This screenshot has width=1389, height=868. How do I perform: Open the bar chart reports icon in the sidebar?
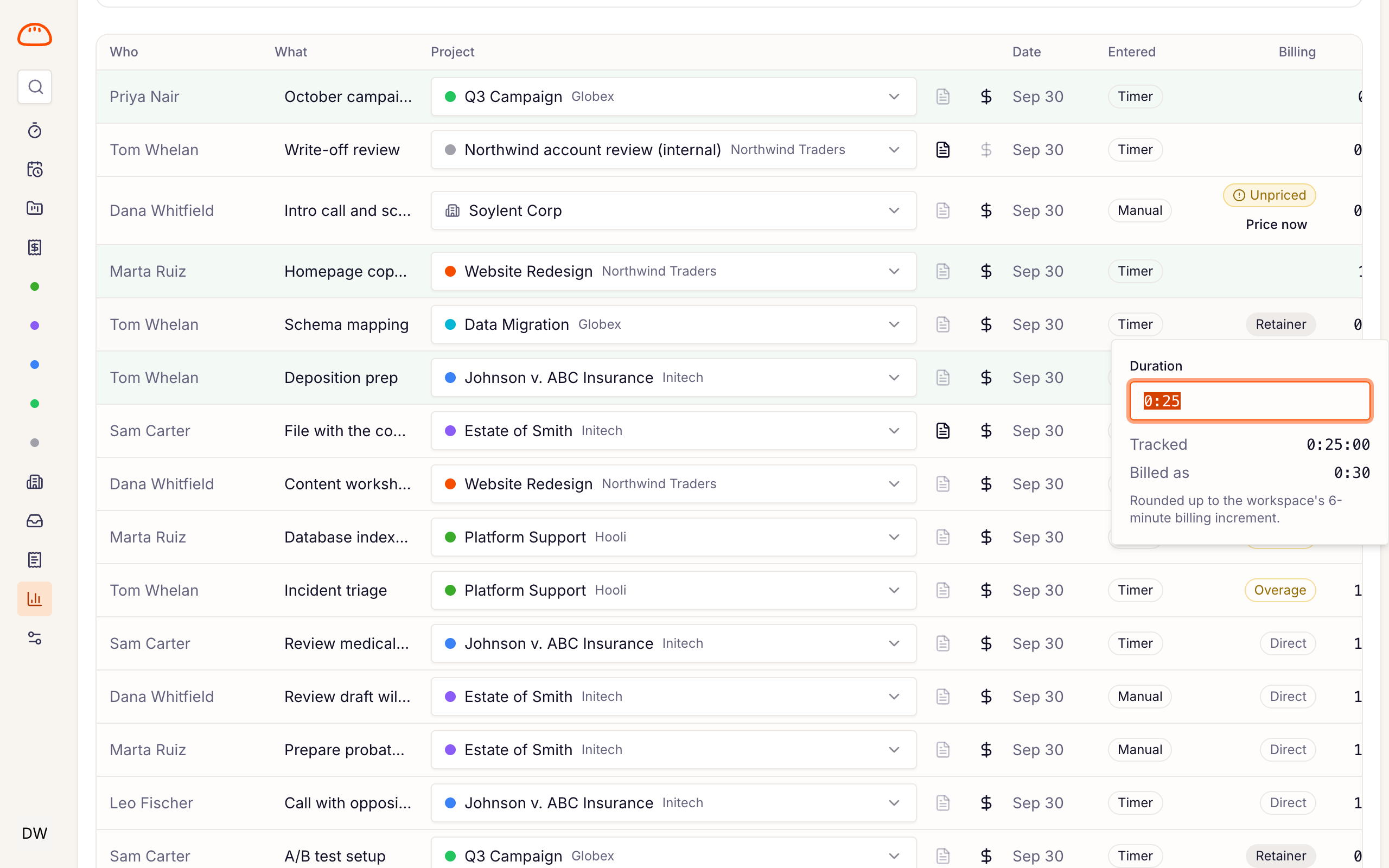pos(34,599)
